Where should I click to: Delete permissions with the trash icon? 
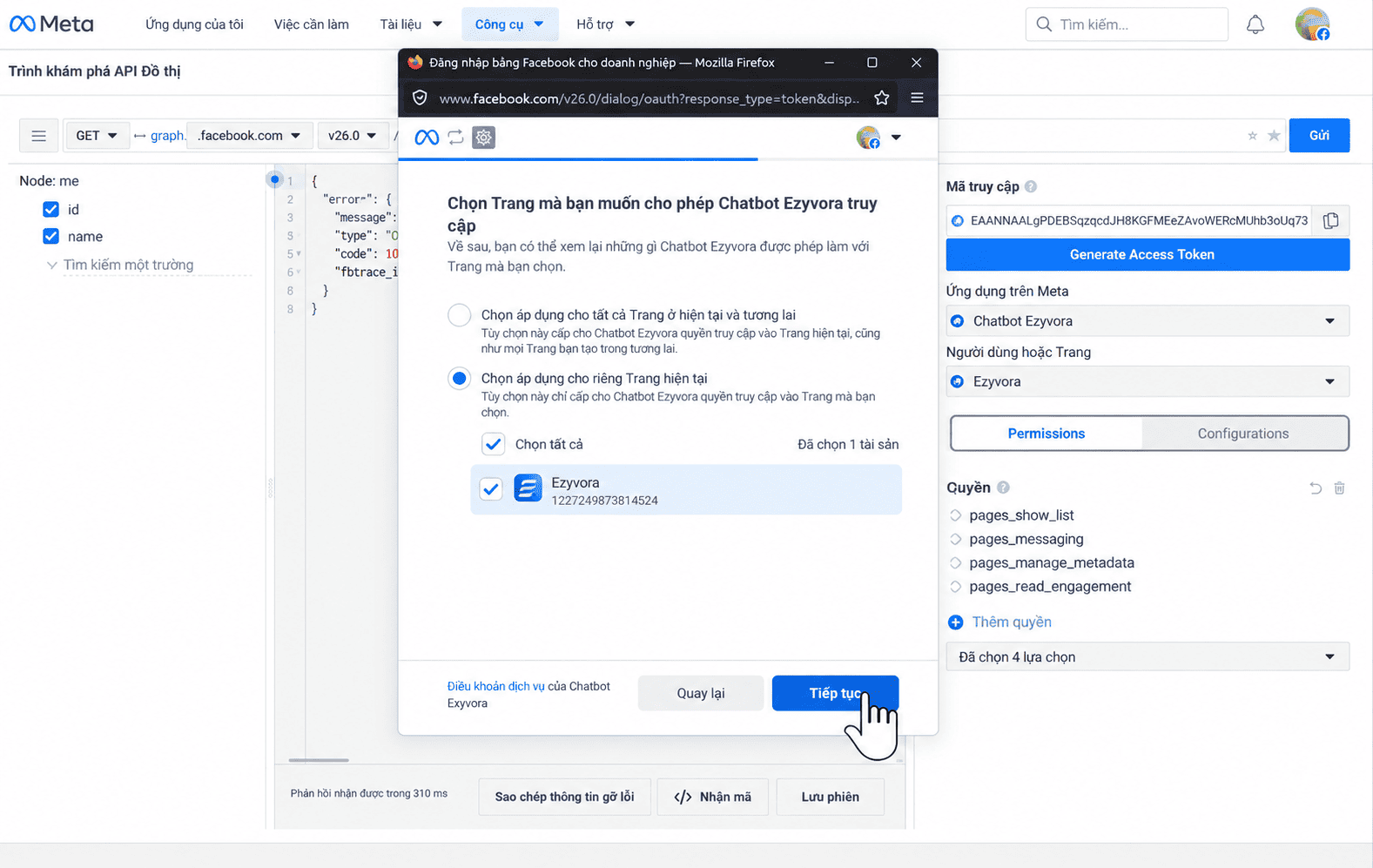[1340, 488]
